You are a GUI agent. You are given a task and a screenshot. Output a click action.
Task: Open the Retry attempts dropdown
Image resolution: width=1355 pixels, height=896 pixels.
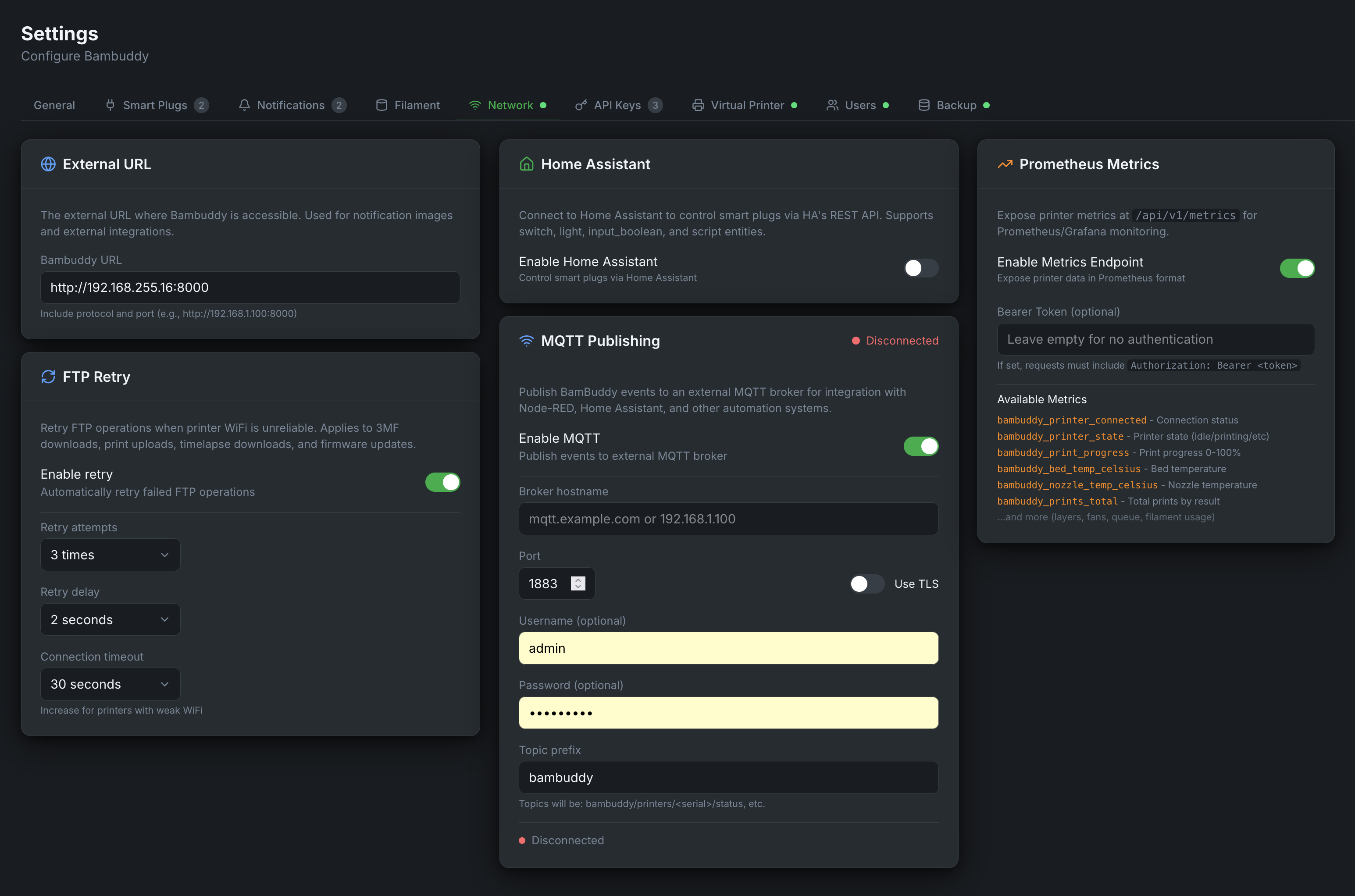(111, 555)
